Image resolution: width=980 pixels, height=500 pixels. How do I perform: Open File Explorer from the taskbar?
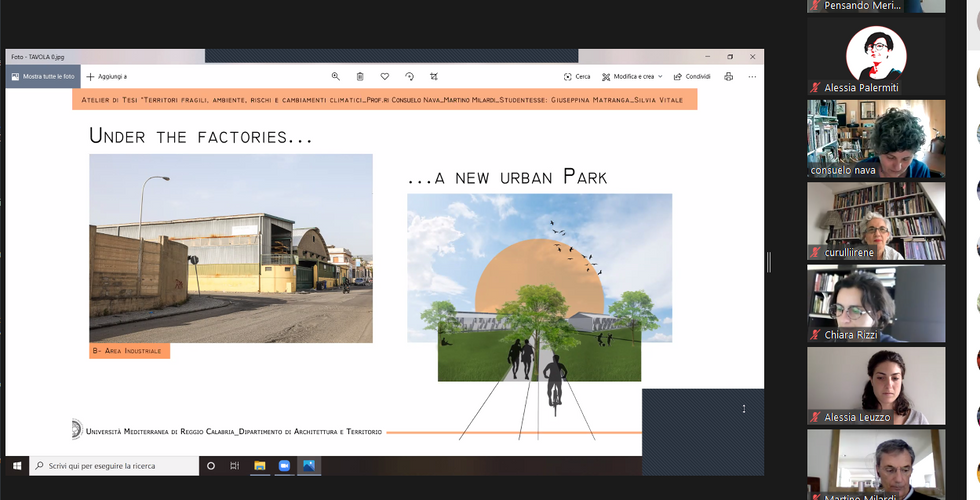coord(259,466)
